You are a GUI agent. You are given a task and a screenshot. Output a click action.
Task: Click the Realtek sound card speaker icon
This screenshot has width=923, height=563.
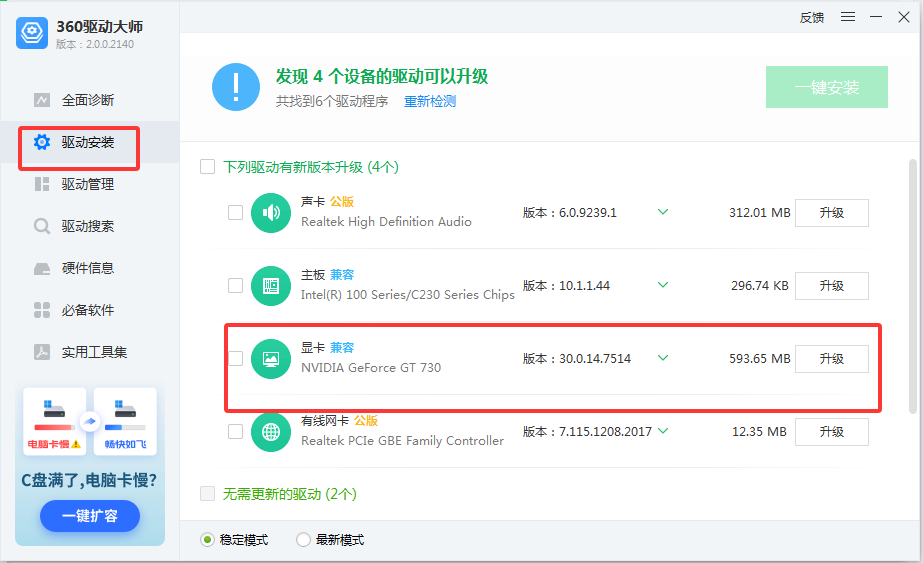pos(270,213)
